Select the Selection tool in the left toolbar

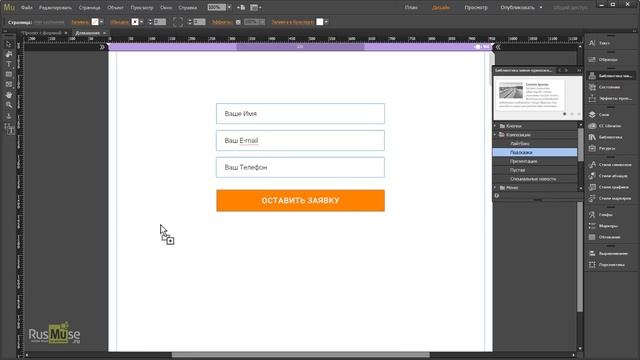(9, 44)
